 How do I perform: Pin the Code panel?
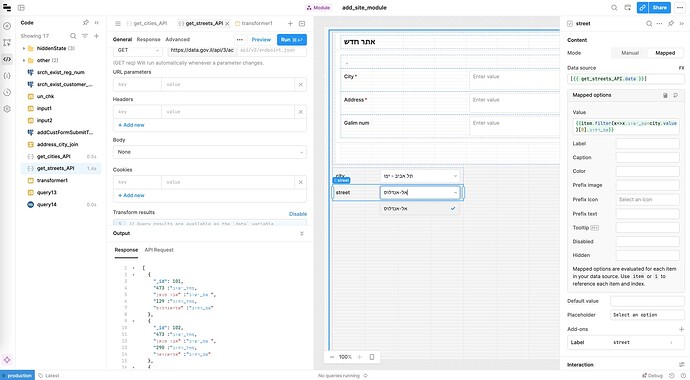pyautogui.click(x=86, y=22)
